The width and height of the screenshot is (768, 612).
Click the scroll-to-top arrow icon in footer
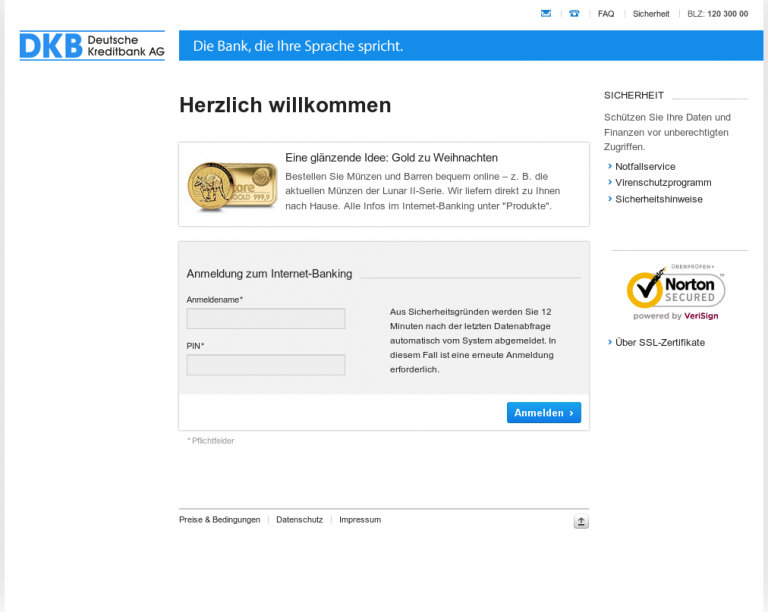click(x=581, y=521)
